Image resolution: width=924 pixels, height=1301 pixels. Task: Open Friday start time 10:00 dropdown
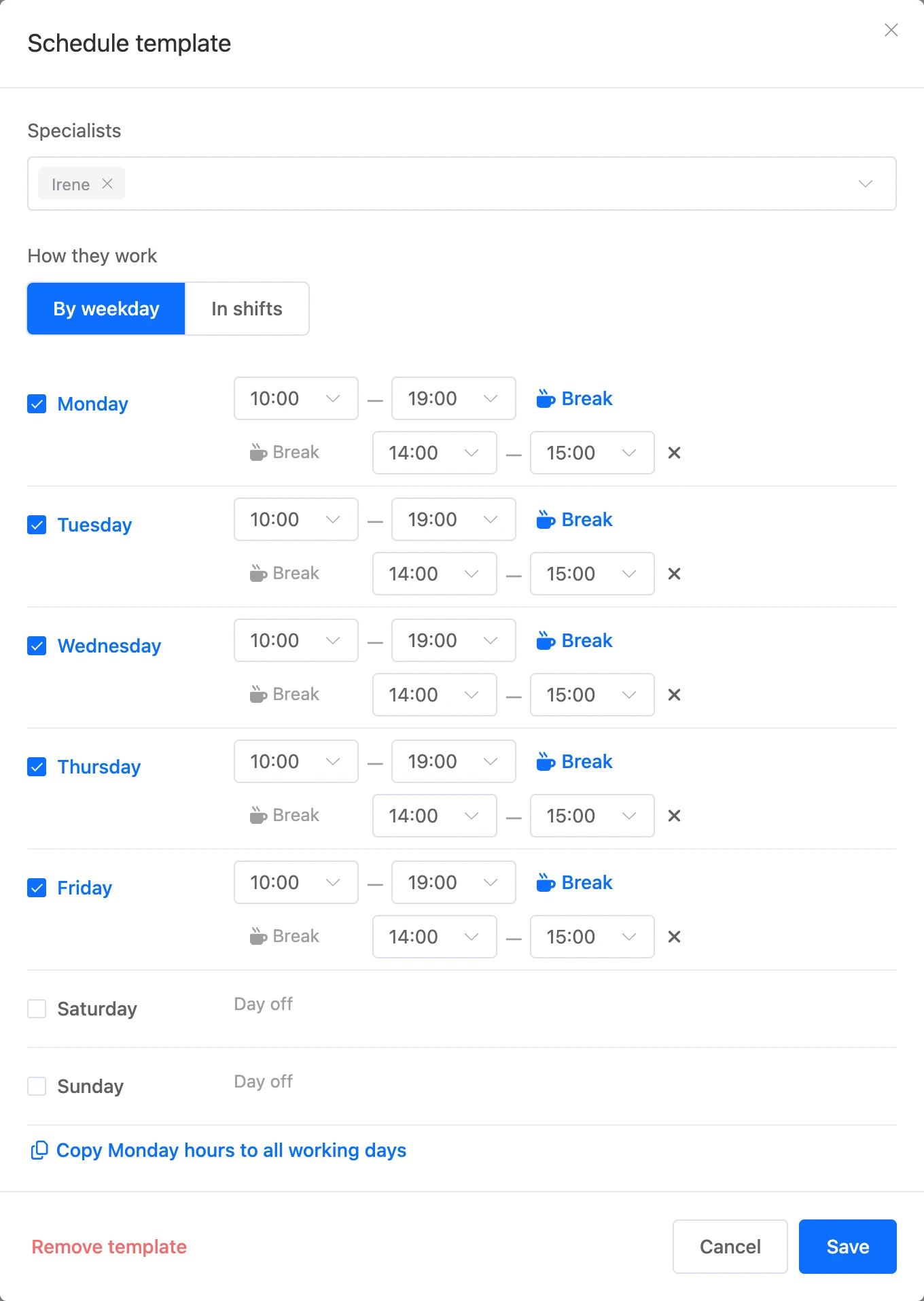(x=296, y=882)
